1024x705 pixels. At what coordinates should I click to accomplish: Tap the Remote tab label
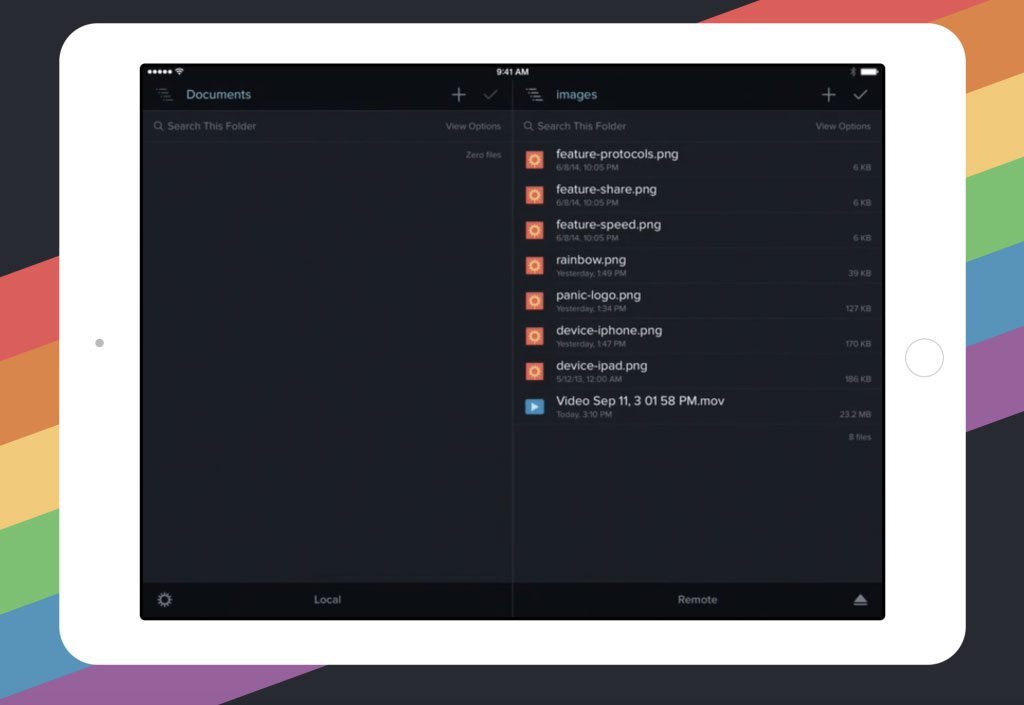pos(697,599)
